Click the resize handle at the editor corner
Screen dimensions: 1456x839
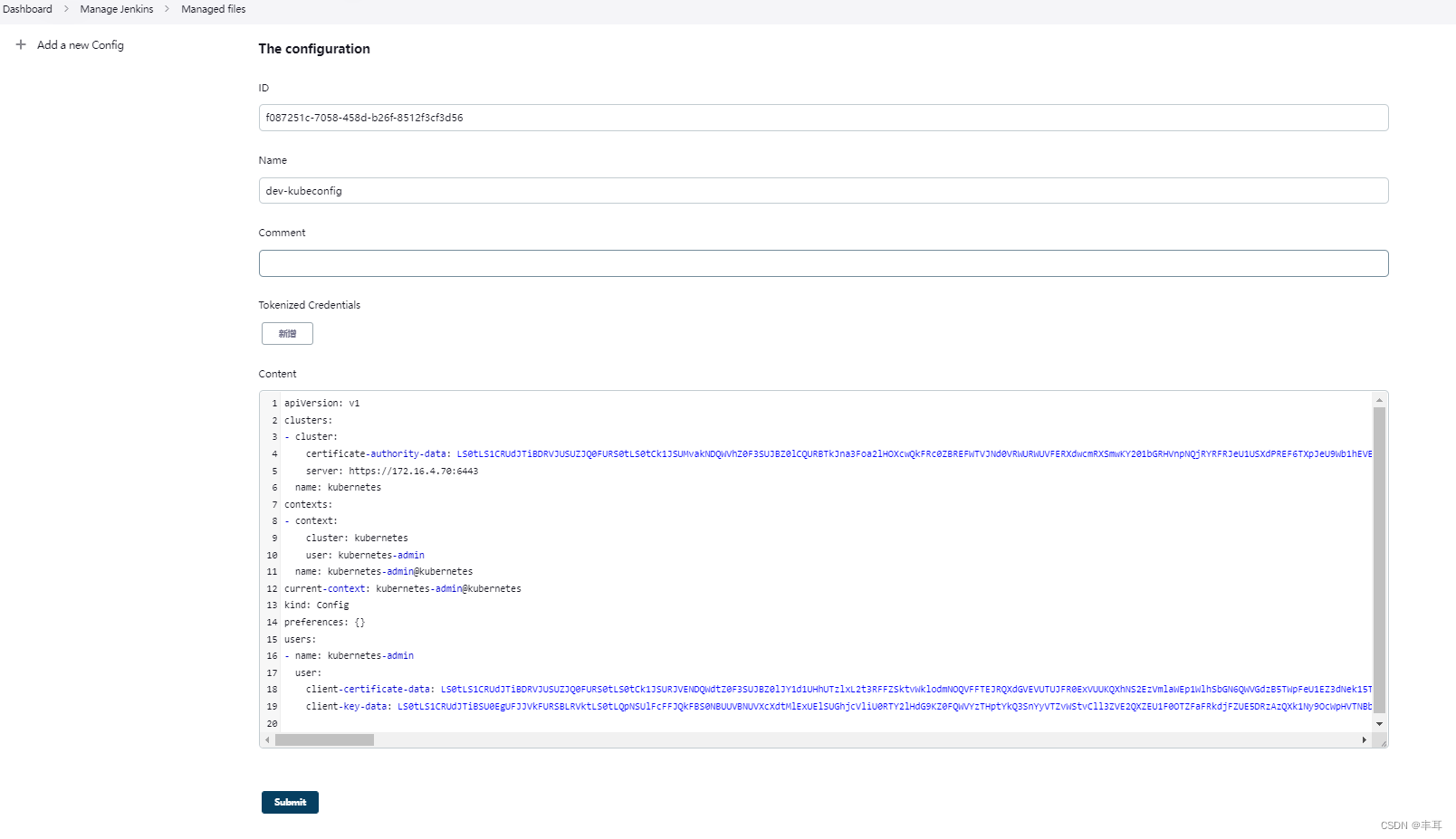[1382, 741]
